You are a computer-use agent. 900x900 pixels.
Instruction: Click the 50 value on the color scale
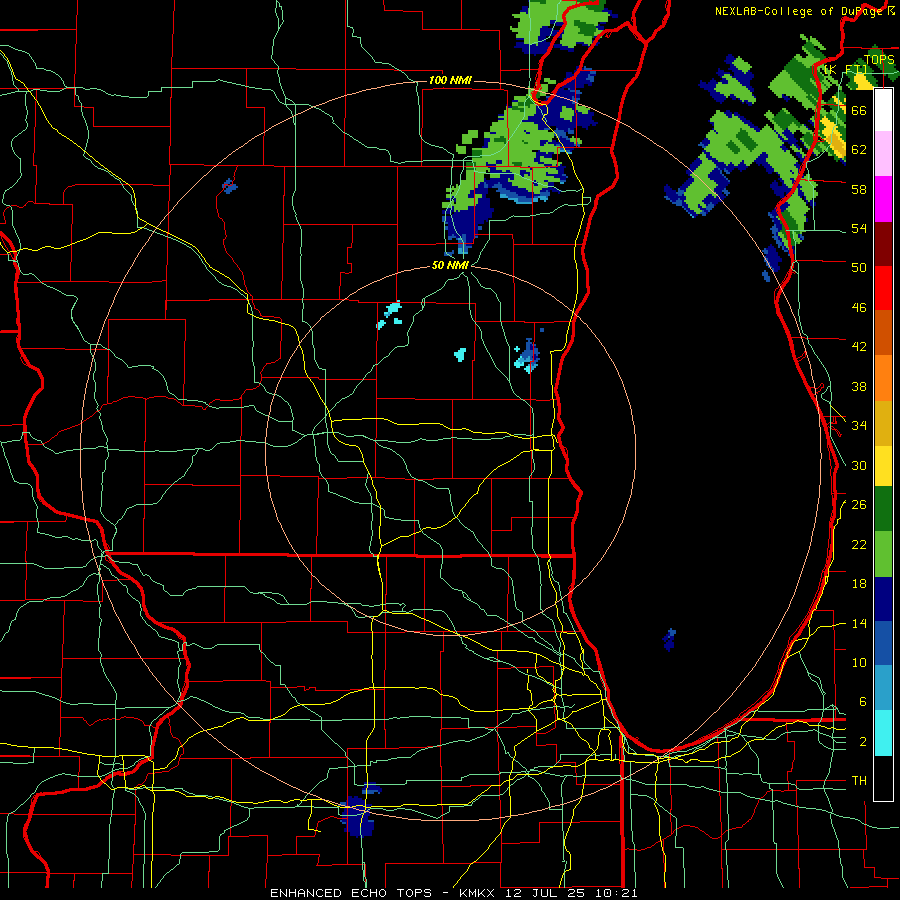(x=859, y=268)
